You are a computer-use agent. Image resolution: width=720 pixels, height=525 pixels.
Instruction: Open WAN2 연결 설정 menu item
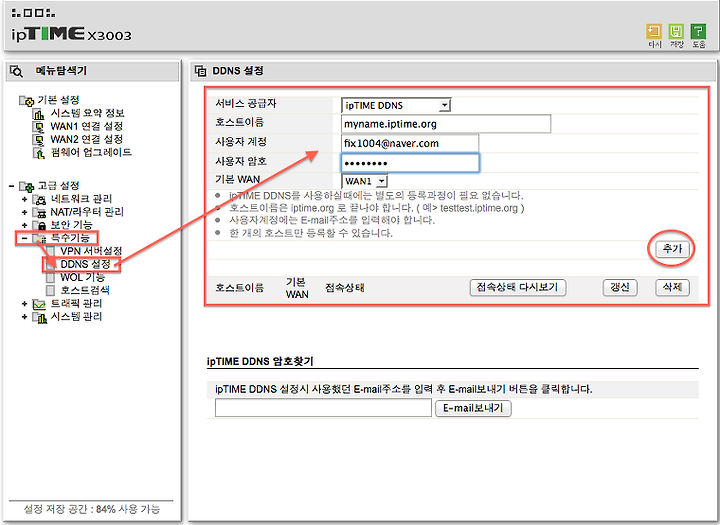(x=87, y=139)
